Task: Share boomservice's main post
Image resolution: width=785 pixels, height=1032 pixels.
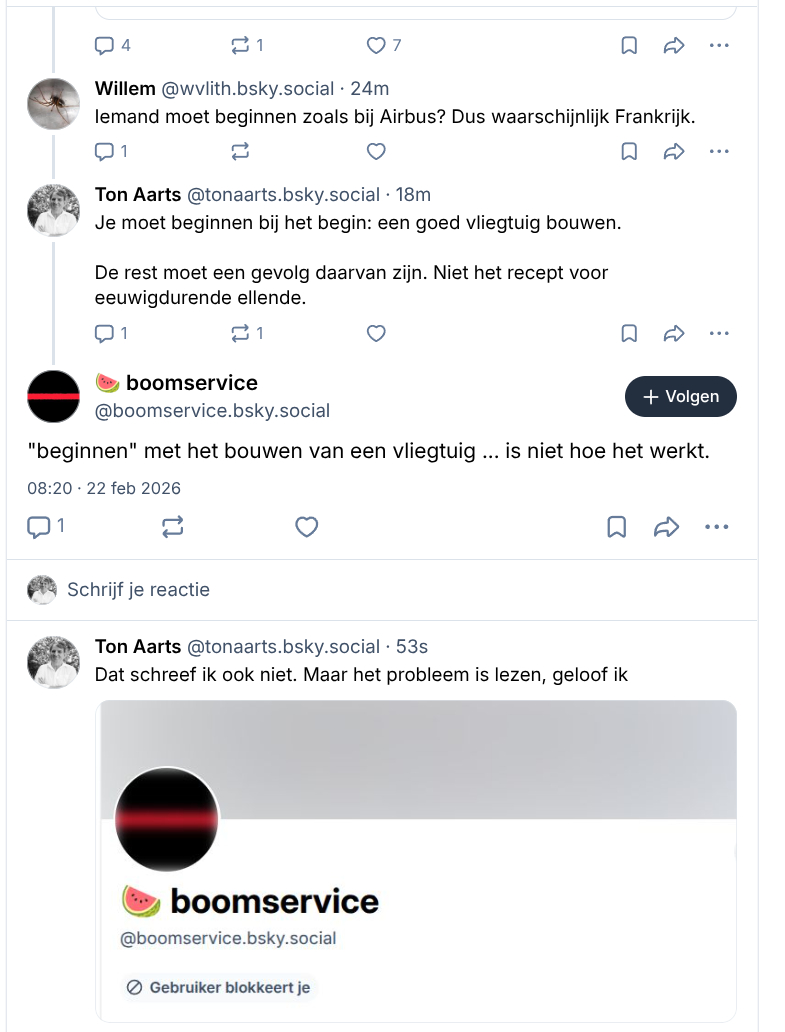Action: tap(666, 527)
